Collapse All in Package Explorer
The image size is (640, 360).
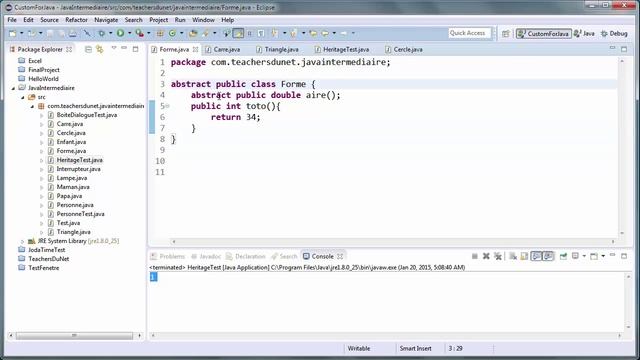[88, 49]
